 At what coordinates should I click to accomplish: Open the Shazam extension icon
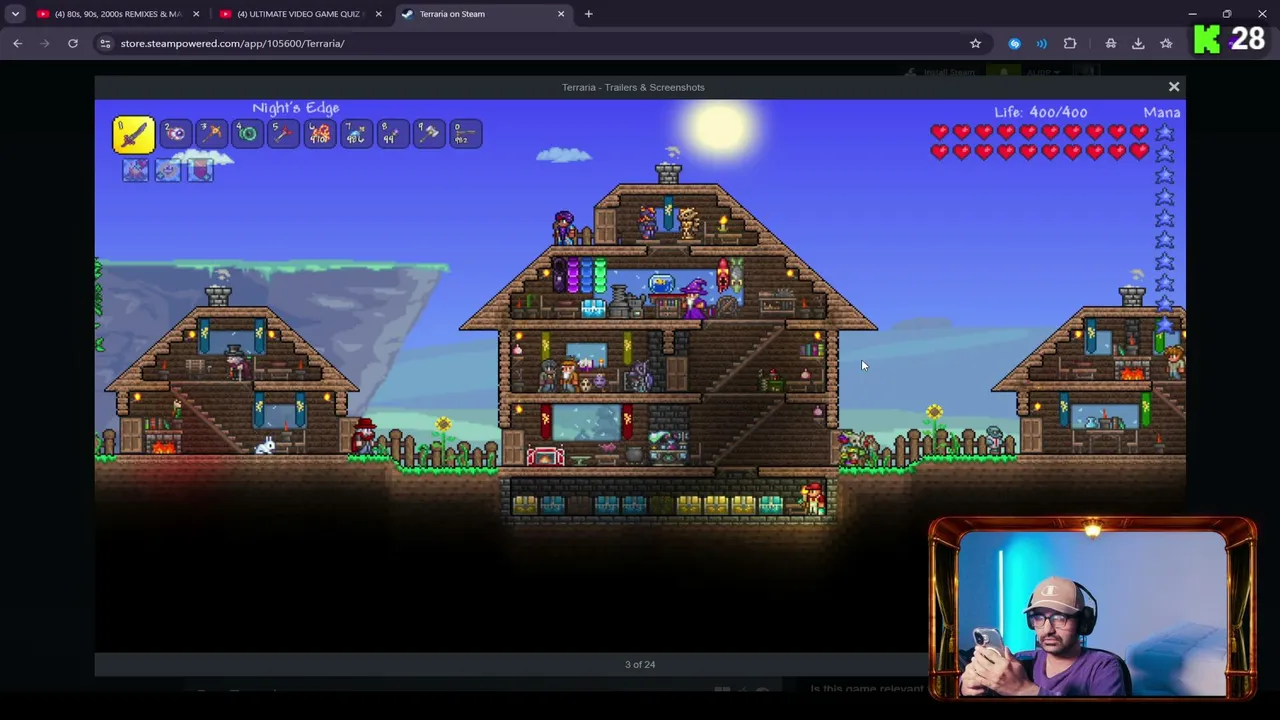pos(1014,43)
